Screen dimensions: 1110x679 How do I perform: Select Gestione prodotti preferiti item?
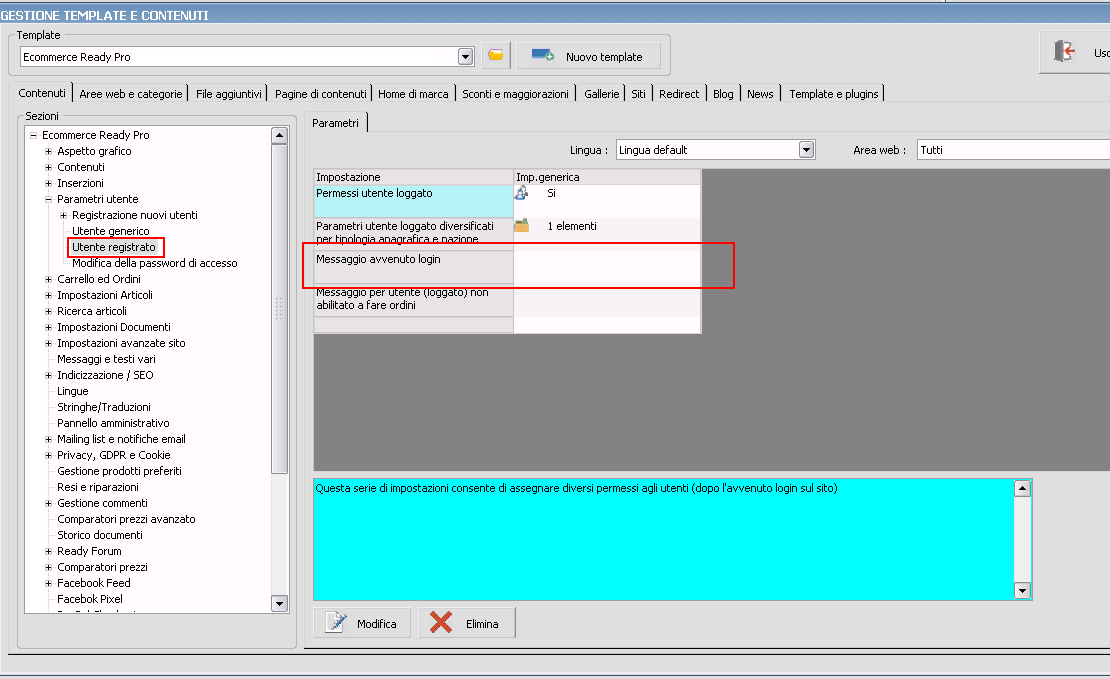click(120, 471)
